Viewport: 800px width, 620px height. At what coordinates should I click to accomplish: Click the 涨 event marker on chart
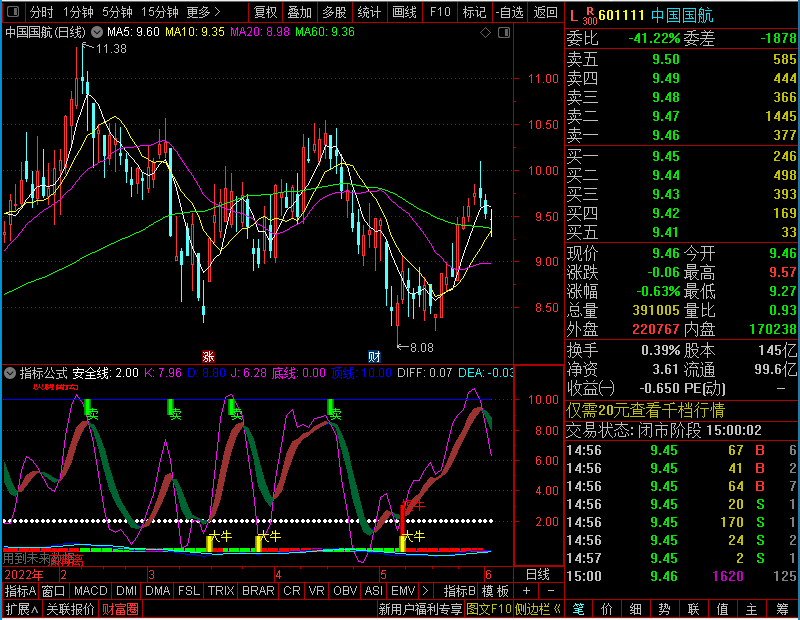tap(208, 356)
